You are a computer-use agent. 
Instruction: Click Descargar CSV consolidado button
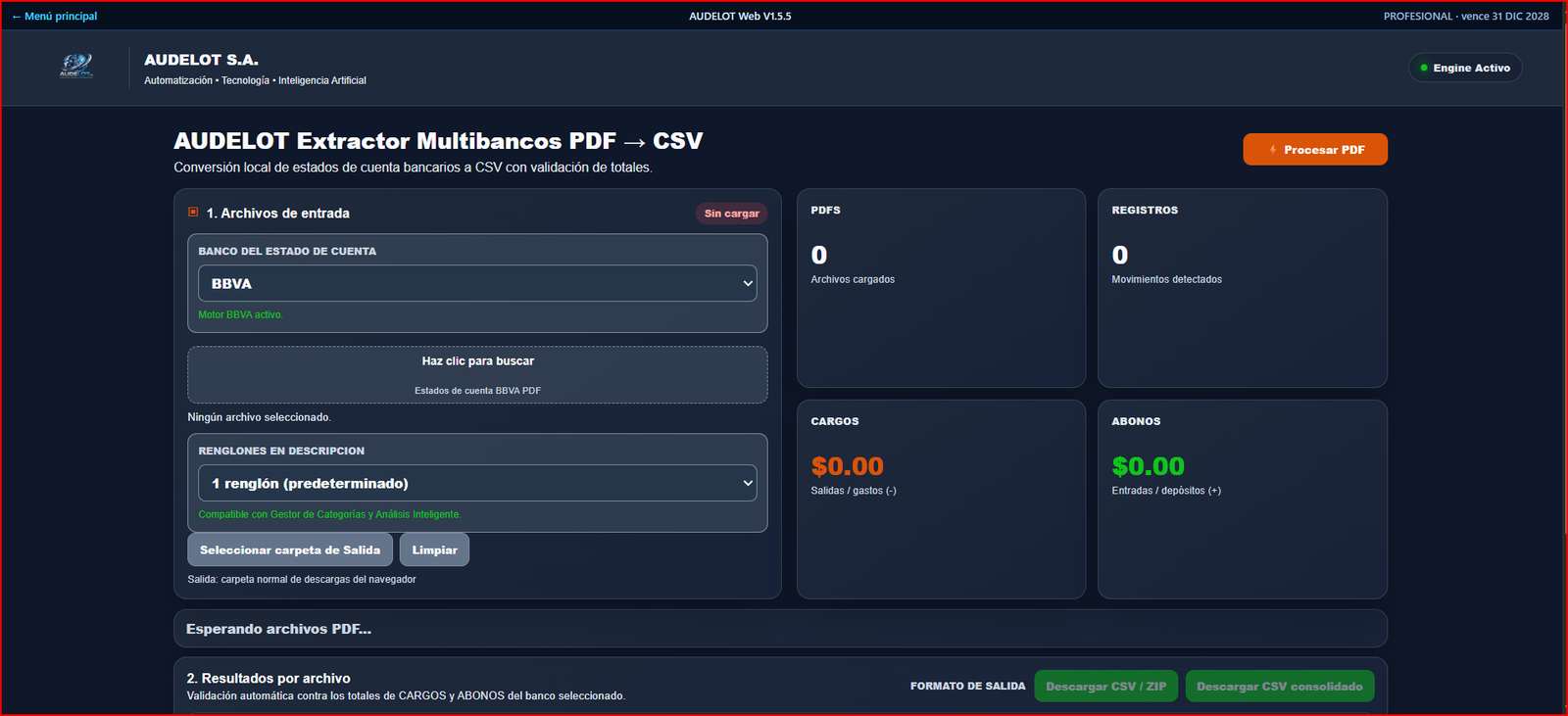tap(1280, 686)
